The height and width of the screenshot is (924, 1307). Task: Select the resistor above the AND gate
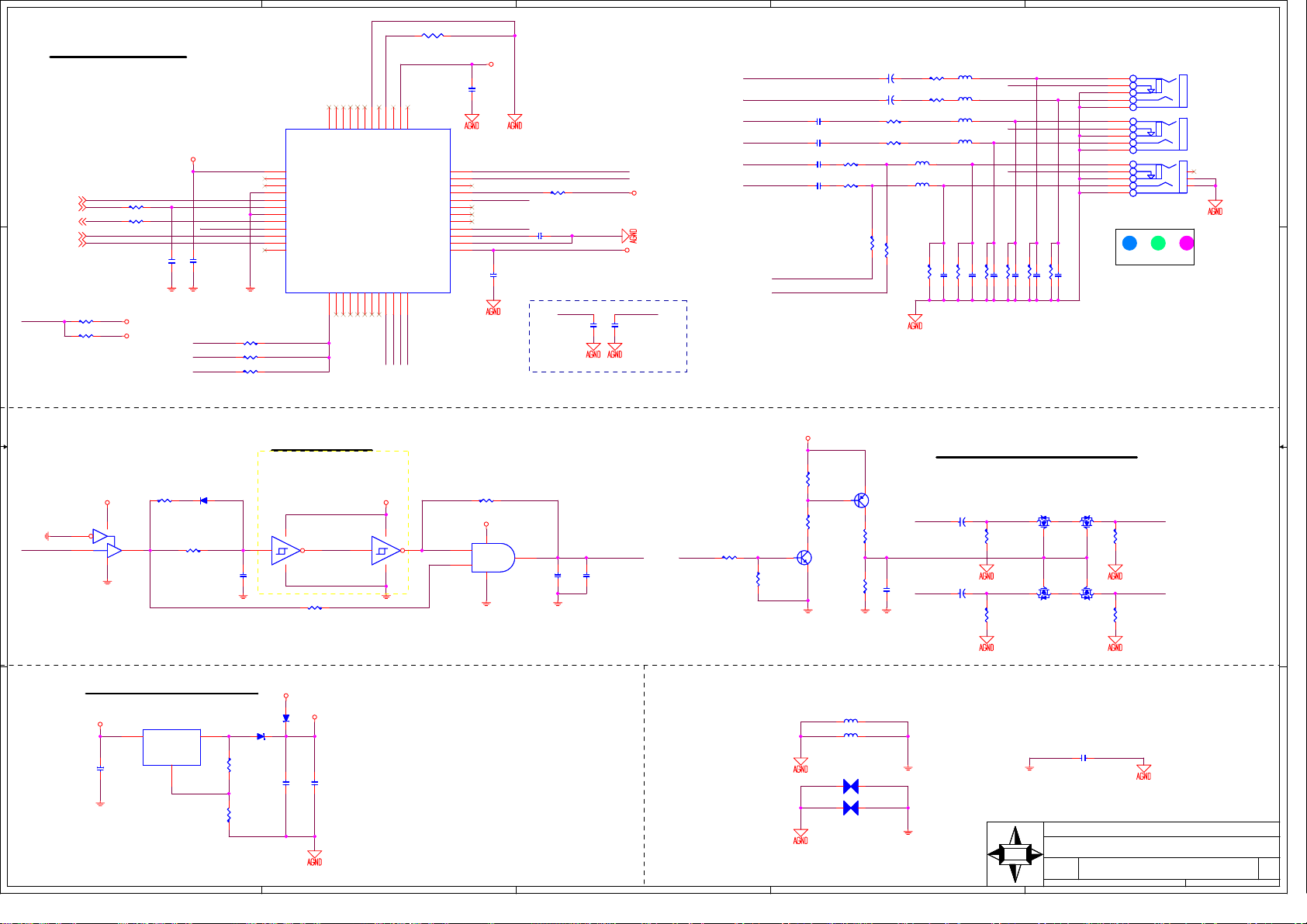click(x=486, y=500)
